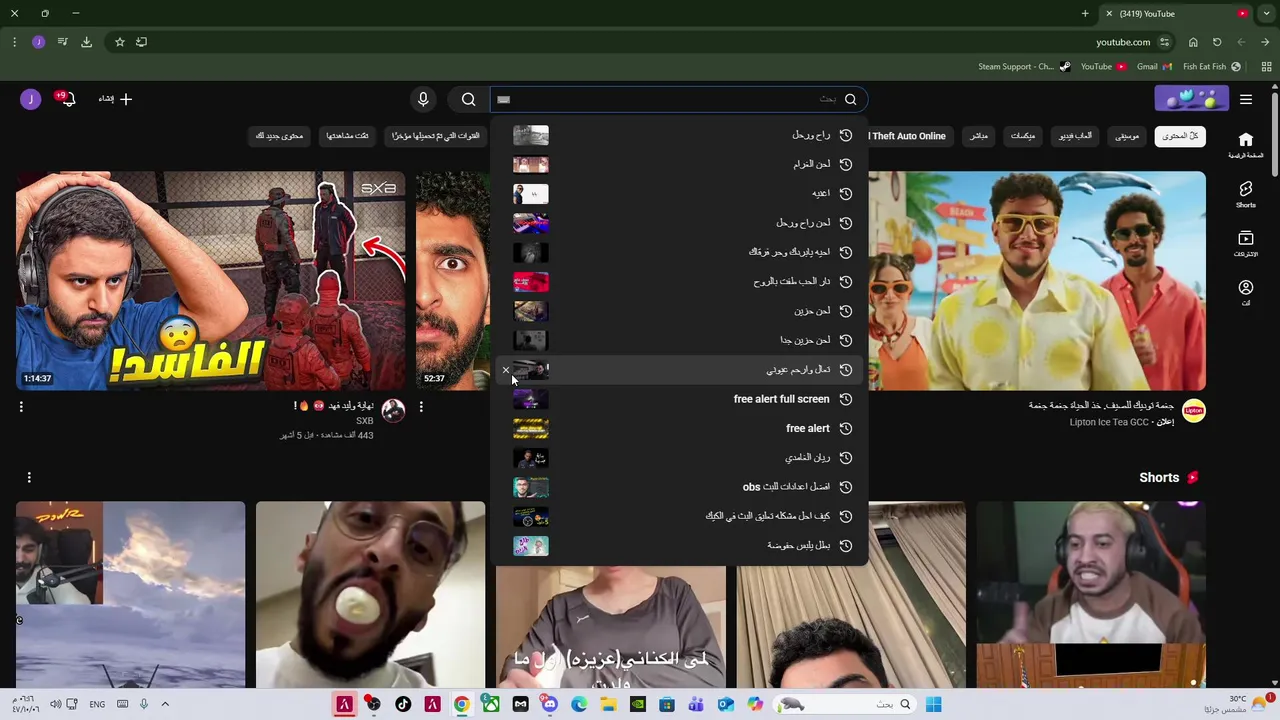The width and height of the screenshot is (1280, 720).
Task: Click the YouTube logo doodle
Action: [x=1192, y=98]
